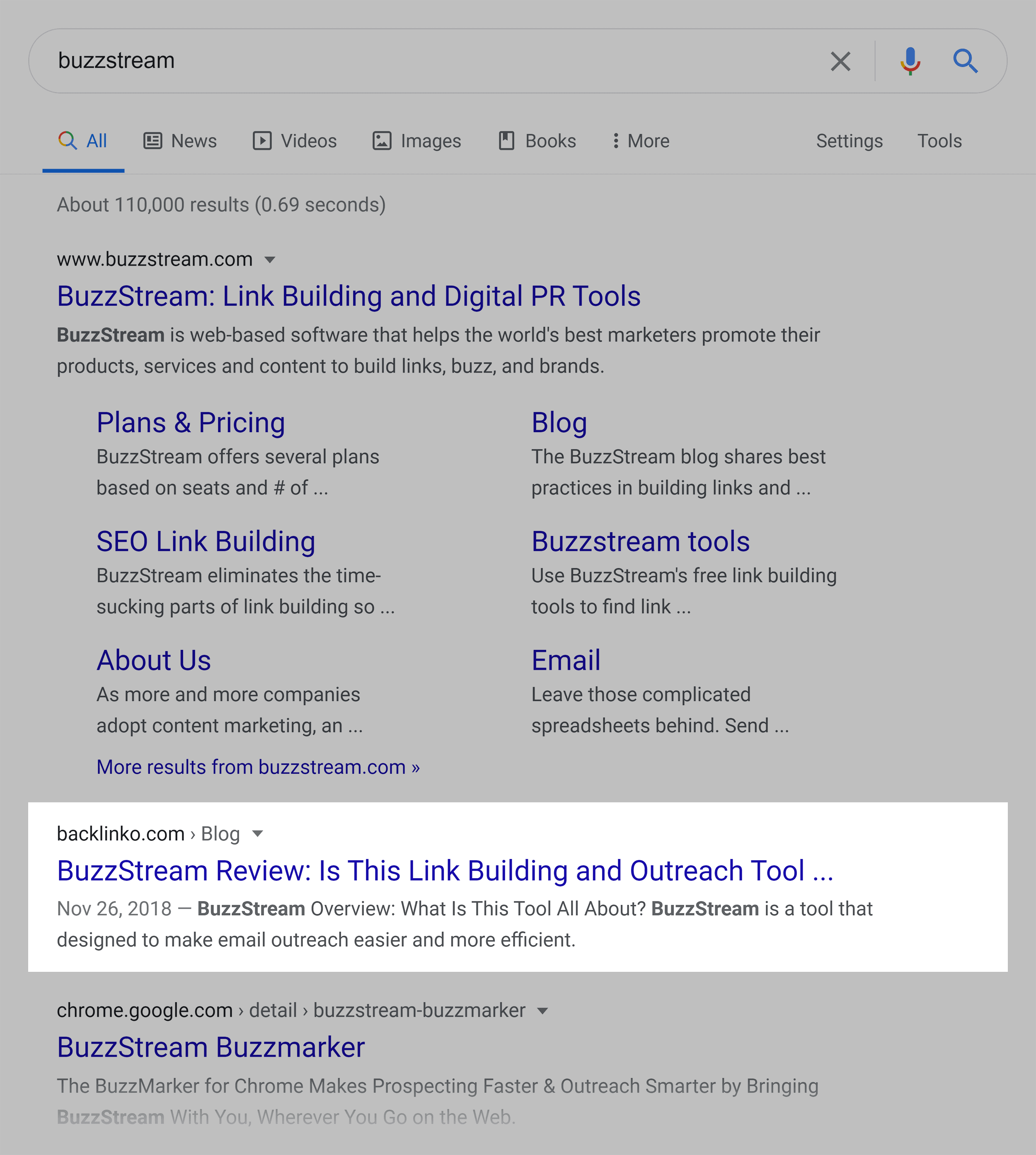Click More results from buzzstream.com
The height and width of the screenshot is (1155, 1036).
tap(258, 768)
